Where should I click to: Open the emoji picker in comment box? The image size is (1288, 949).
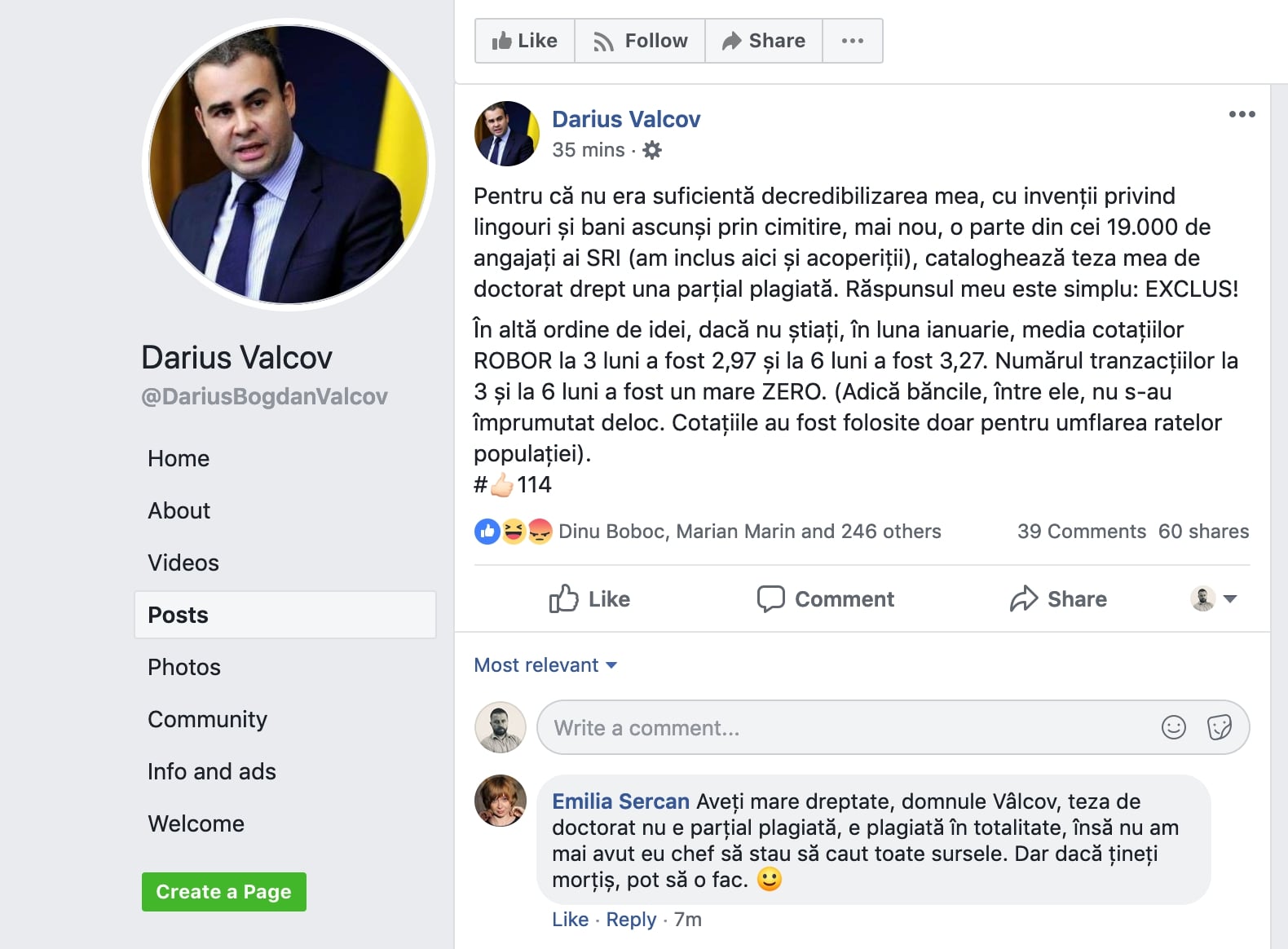coord(1173,727)
